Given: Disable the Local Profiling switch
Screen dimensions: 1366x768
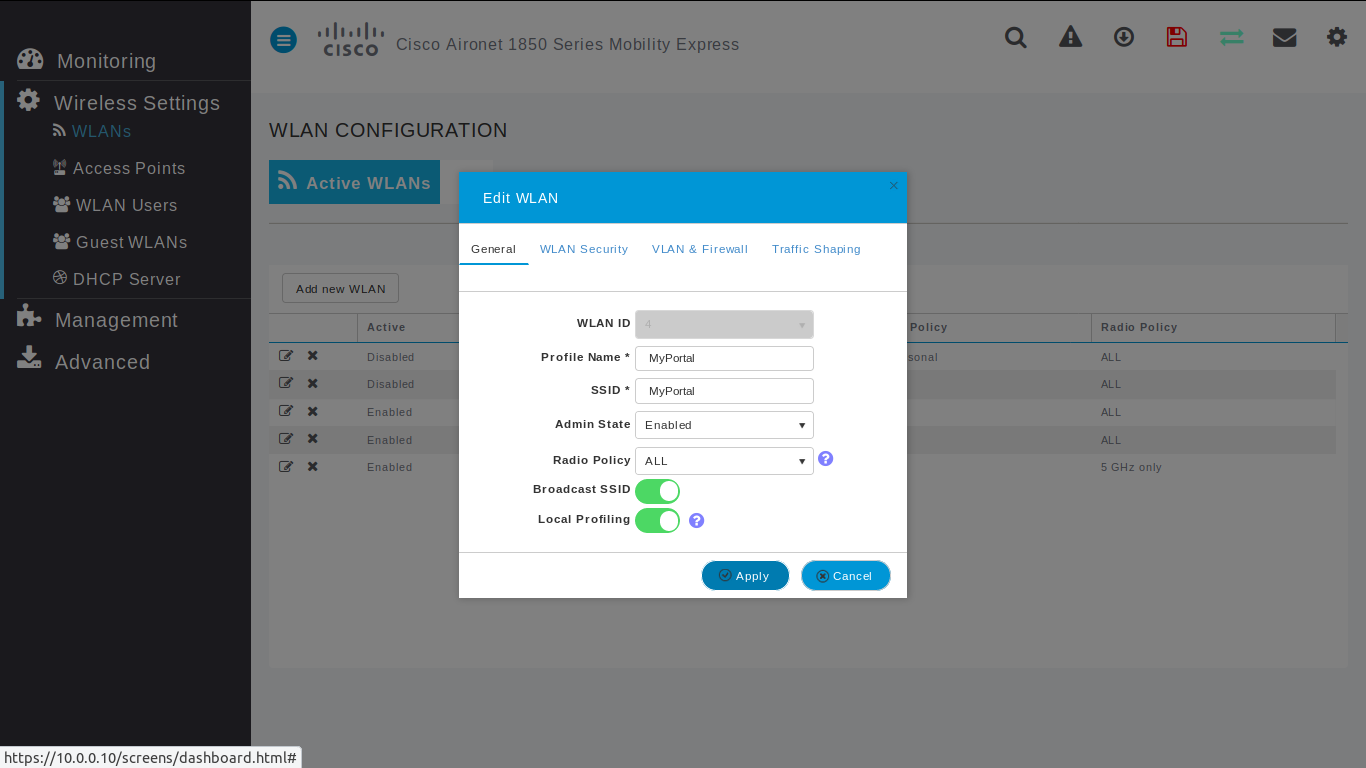Looking at the screenshot, I should pos(657,521).
